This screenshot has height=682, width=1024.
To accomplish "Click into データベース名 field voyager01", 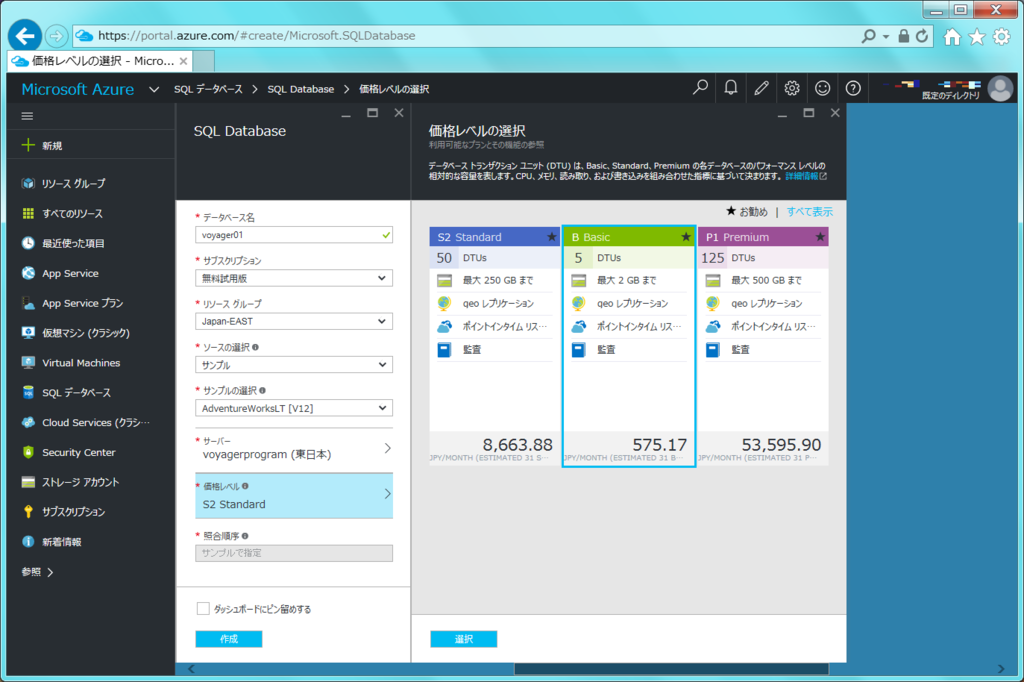I will click(x=294, y=235).
